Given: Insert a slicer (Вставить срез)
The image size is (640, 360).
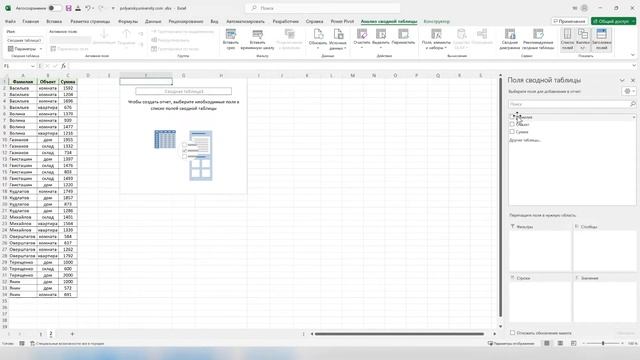Looking at the screenshot, I should [x=231, y=39].
